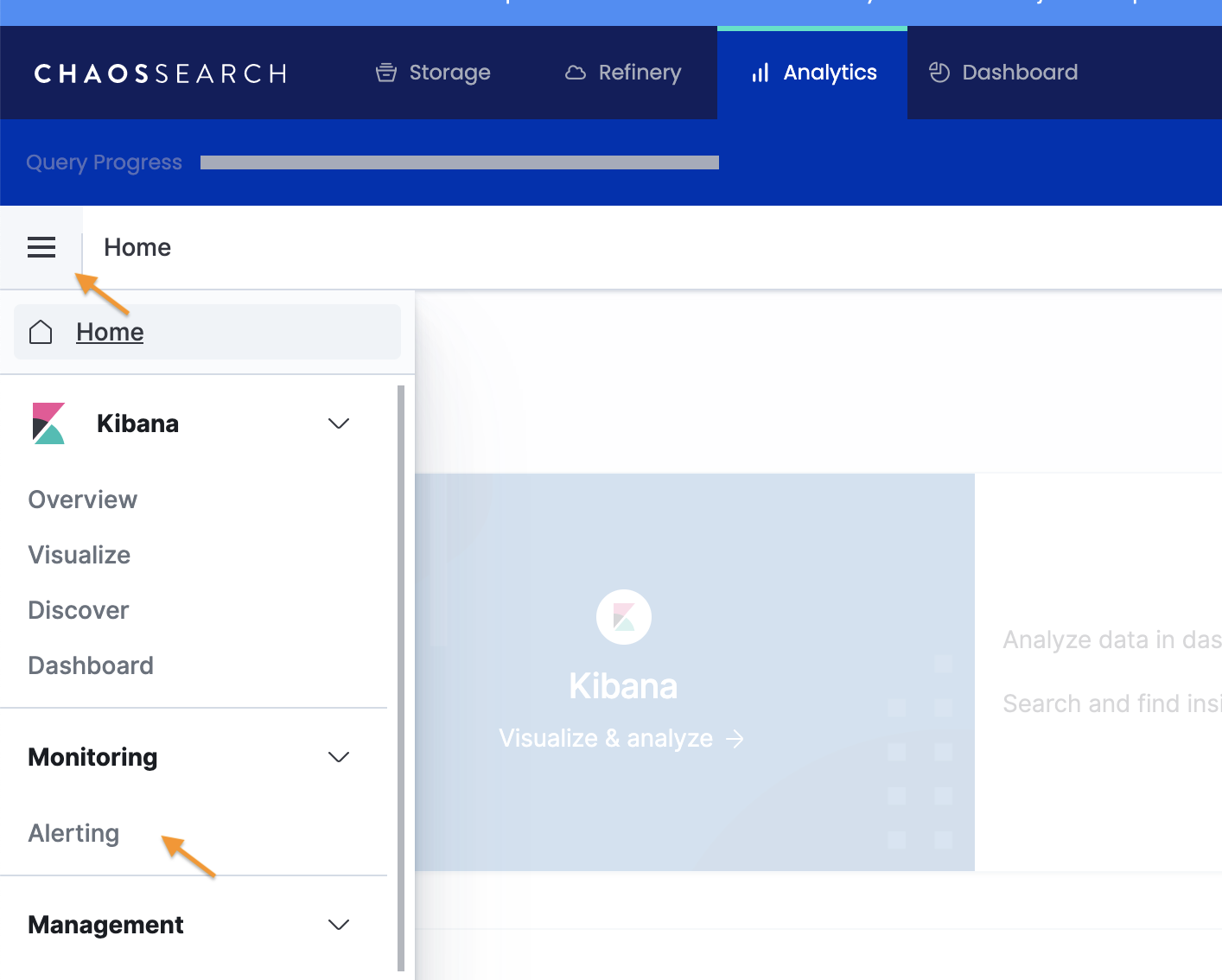Click the Monitoring section heading
Screen dimensions: 1222x980
click(x=92, y=757)
